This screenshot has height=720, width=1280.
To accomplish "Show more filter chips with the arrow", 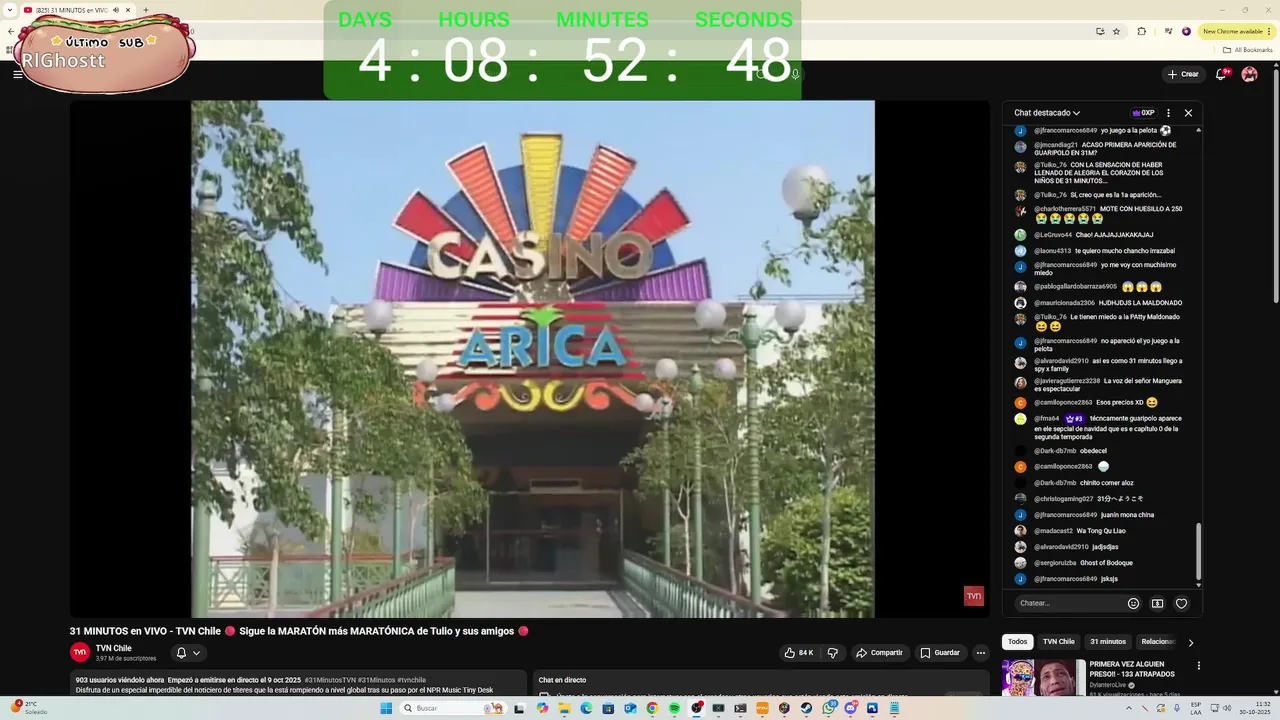I will coord(1190,642).
